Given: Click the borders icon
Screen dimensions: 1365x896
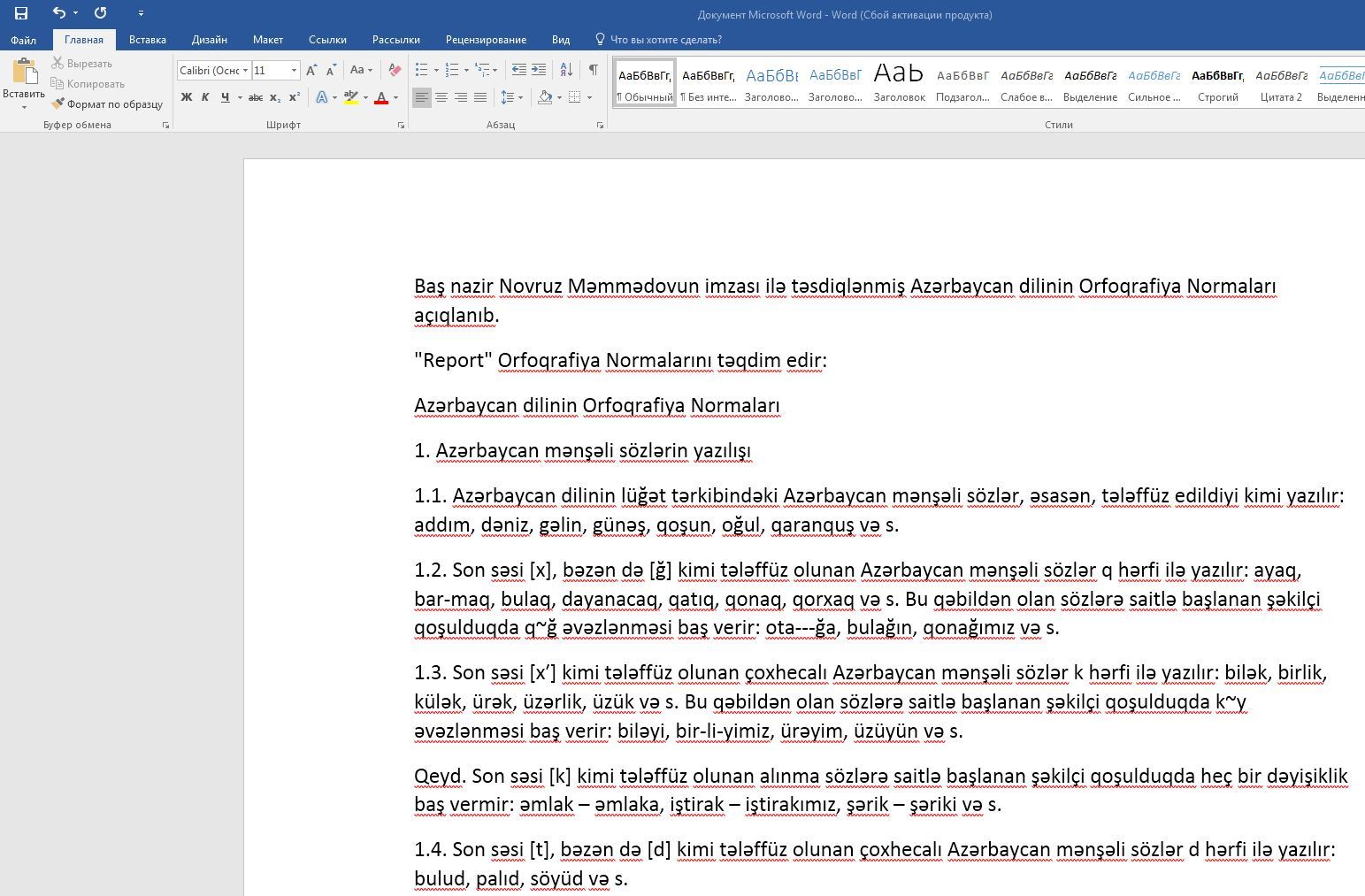Looking at the screenshot, I should click(x=575, y=97).
